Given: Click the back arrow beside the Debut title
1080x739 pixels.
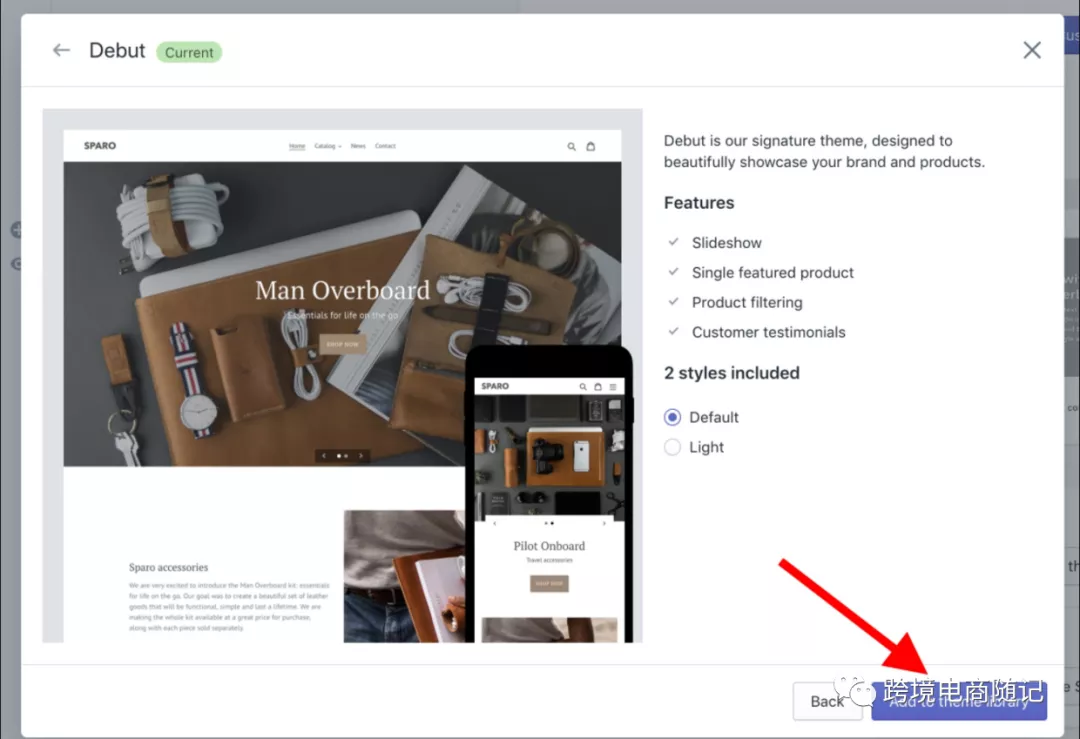Looking at the screenshot, I should [x=60, y=50].
